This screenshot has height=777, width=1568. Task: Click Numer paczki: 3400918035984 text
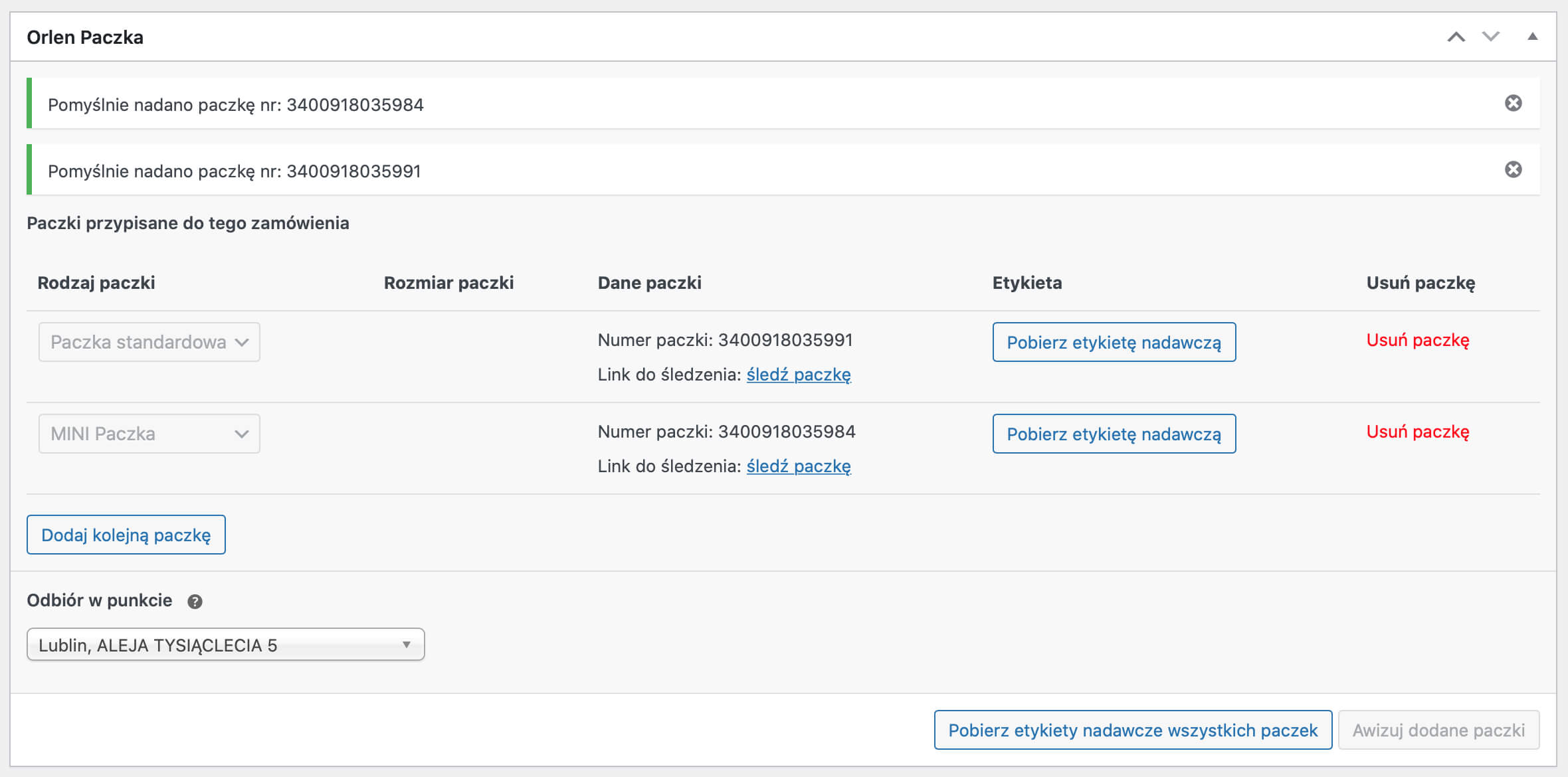click(x=727, y=432)
